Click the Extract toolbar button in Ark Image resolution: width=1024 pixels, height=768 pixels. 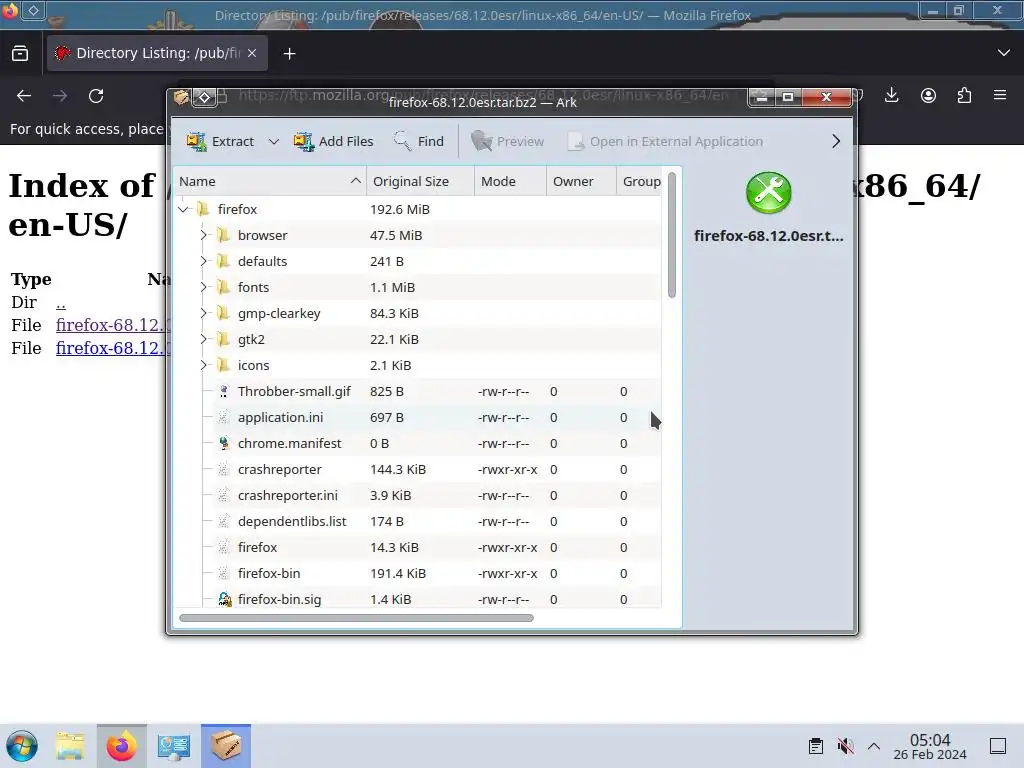coord(220,141)
